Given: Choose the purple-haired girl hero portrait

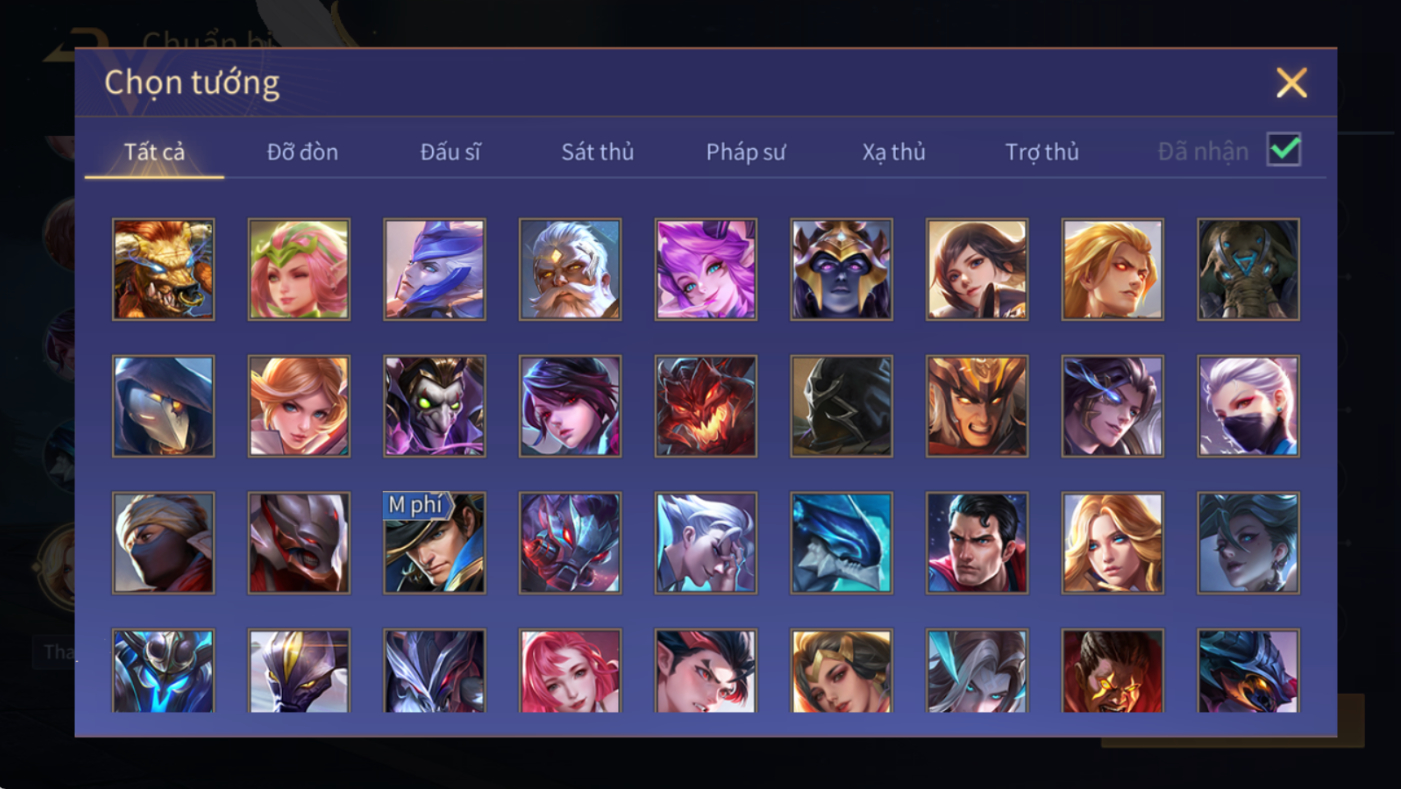Looking at the screenshot, I should click(x=706, y=270).
